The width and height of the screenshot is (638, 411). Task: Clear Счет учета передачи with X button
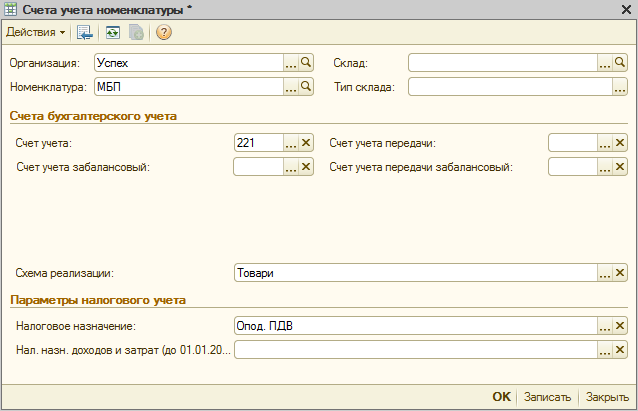[620, 143]
